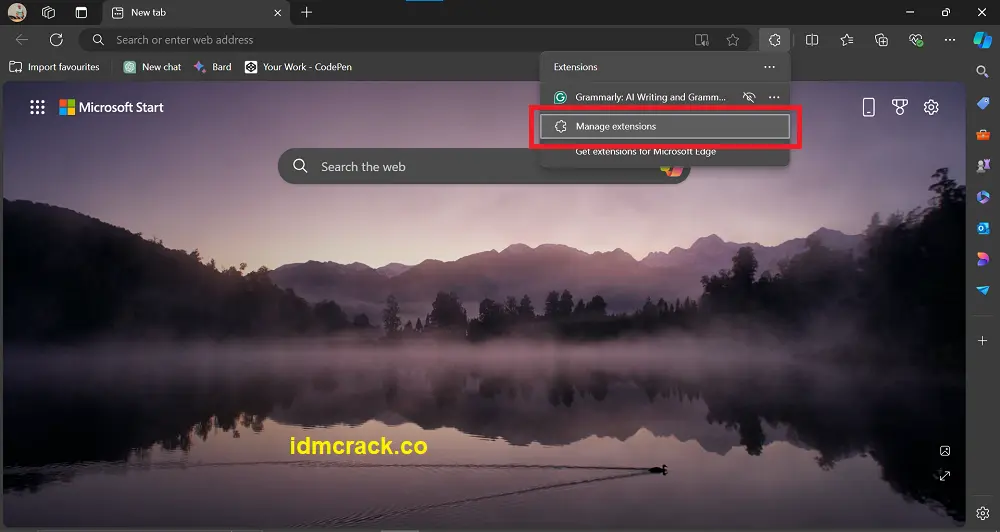Open Browser essentials heart icon
The width and height of the screenshot is (1000, 532).
(916, 40)
